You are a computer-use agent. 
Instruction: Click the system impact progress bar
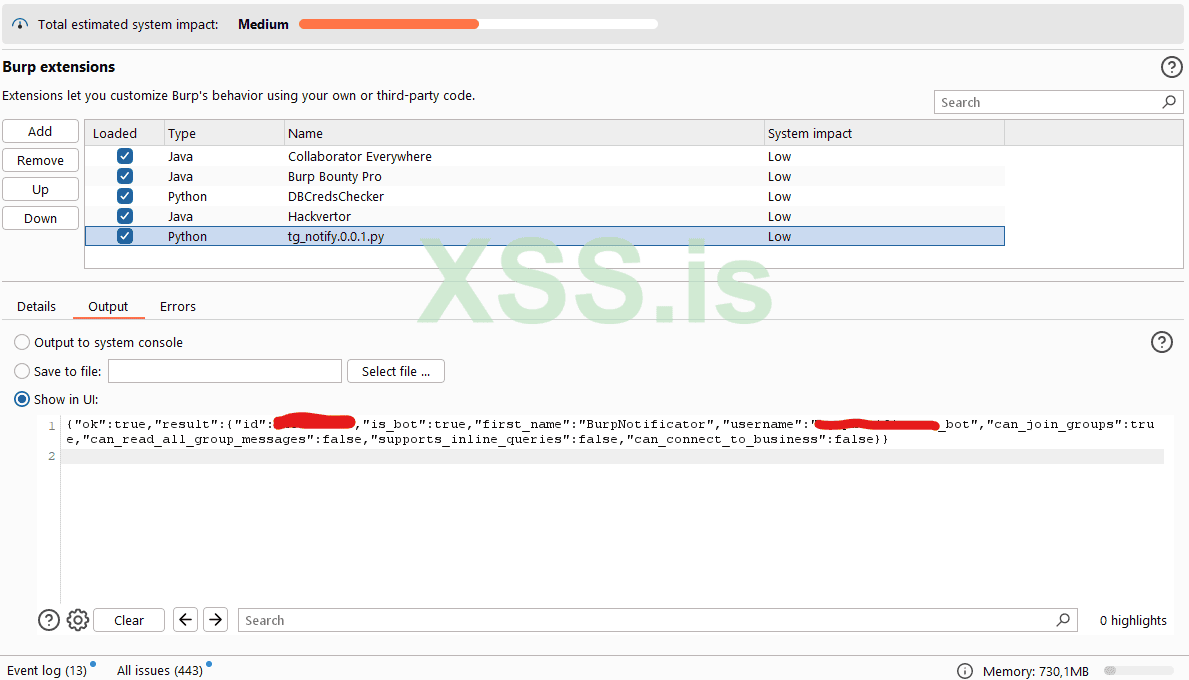tap(478, 24)
